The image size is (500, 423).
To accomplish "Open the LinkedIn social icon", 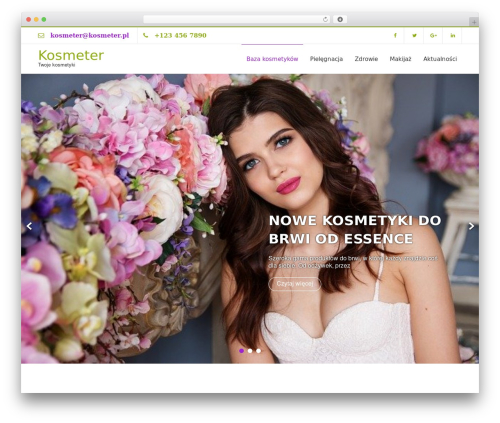I will click(x=452, y=35).
